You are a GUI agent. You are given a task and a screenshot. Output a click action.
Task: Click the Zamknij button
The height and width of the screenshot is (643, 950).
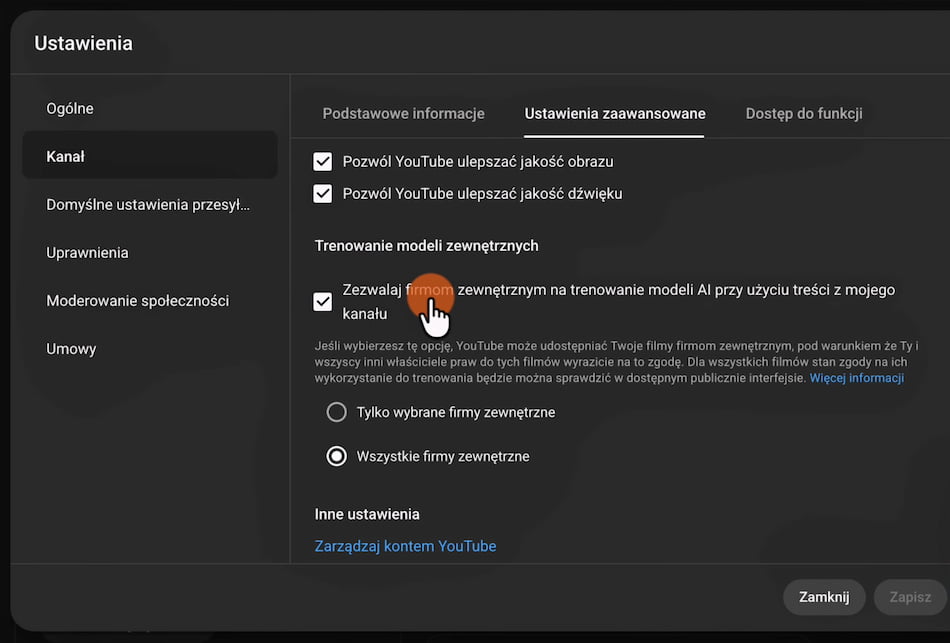coord(824,597)
